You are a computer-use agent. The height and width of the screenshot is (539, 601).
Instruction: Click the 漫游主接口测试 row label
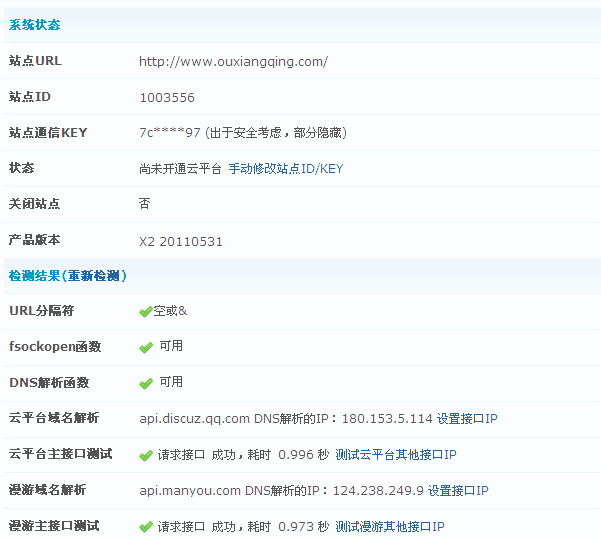[x=54, y=526]
